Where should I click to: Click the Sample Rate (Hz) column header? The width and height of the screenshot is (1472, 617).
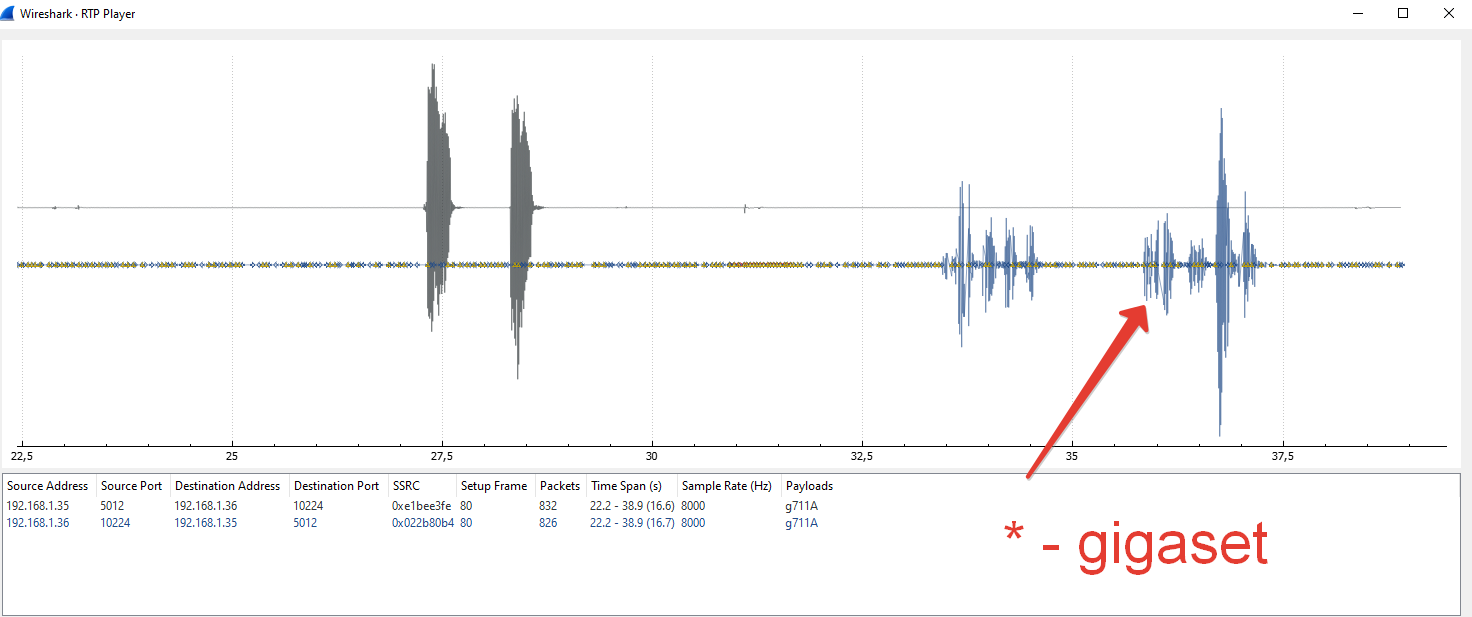727,486
